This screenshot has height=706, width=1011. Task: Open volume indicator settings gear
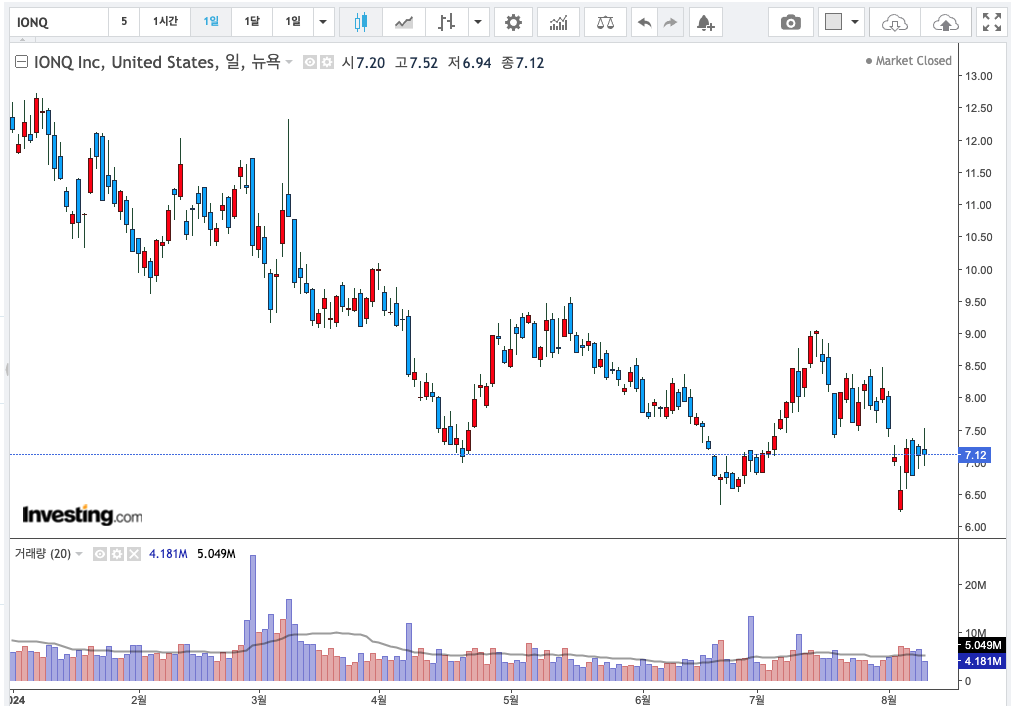[117, 554]
